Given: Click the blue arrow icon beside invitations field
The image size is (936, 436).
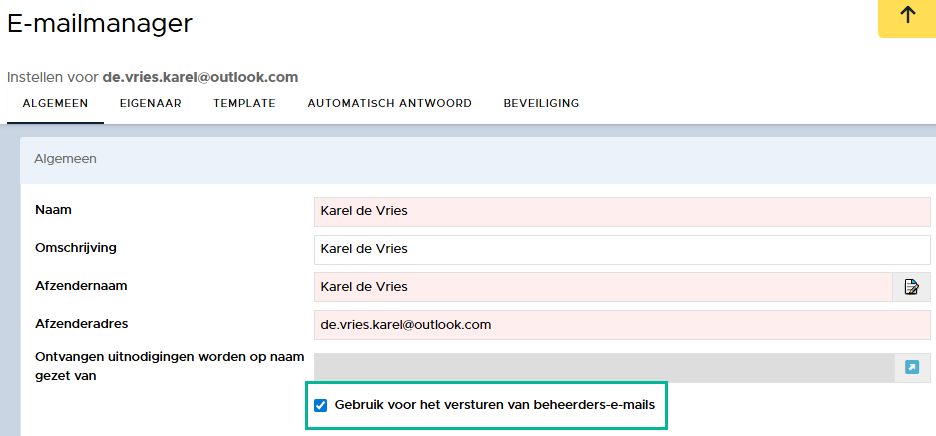Looking at the screenshot, I should (x=912, y=367).
